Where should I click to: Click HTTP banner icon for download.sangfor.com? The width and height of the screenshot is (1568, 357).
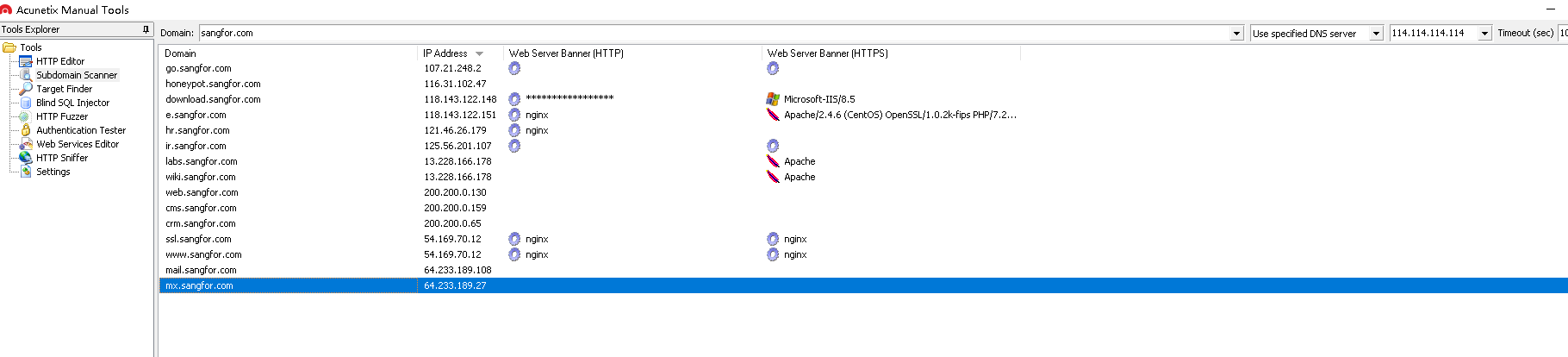point(514,99)
